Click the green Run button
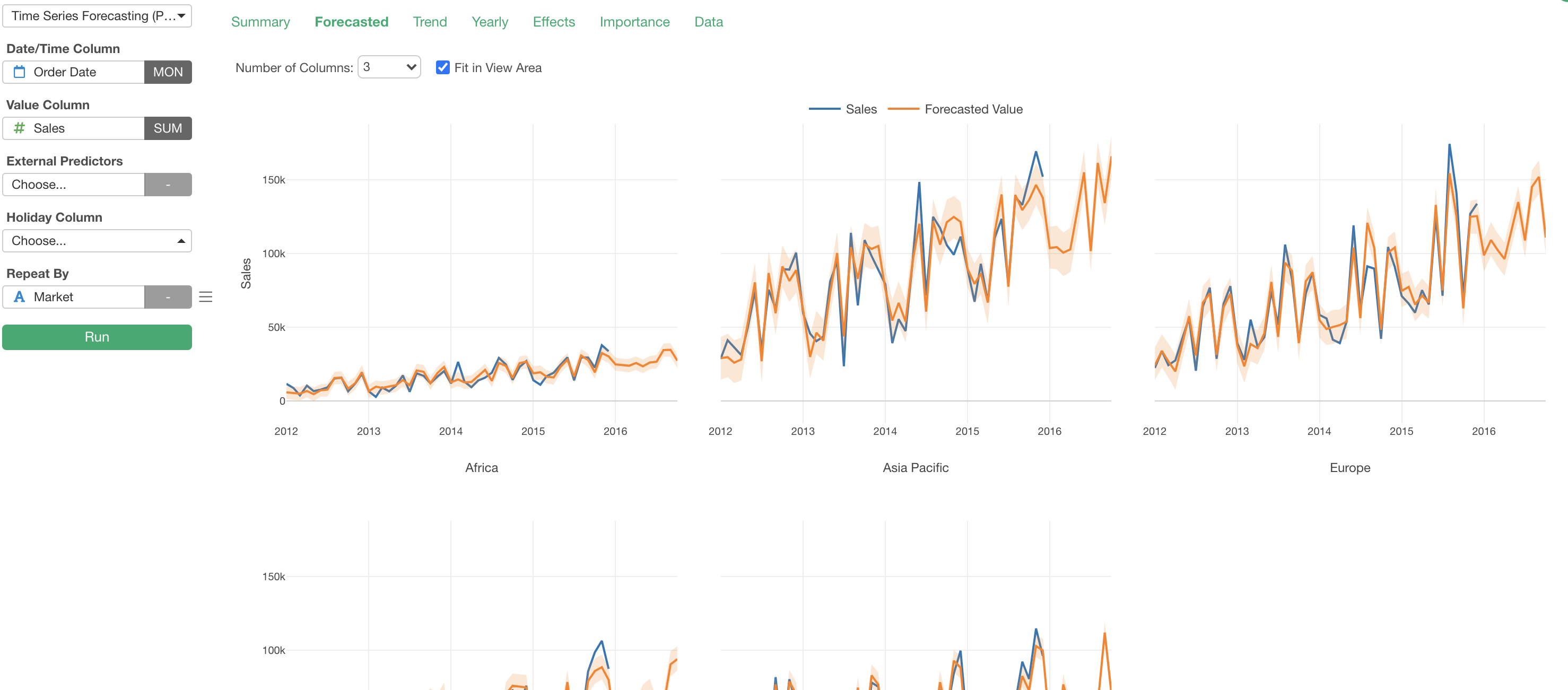 [98, 337]
